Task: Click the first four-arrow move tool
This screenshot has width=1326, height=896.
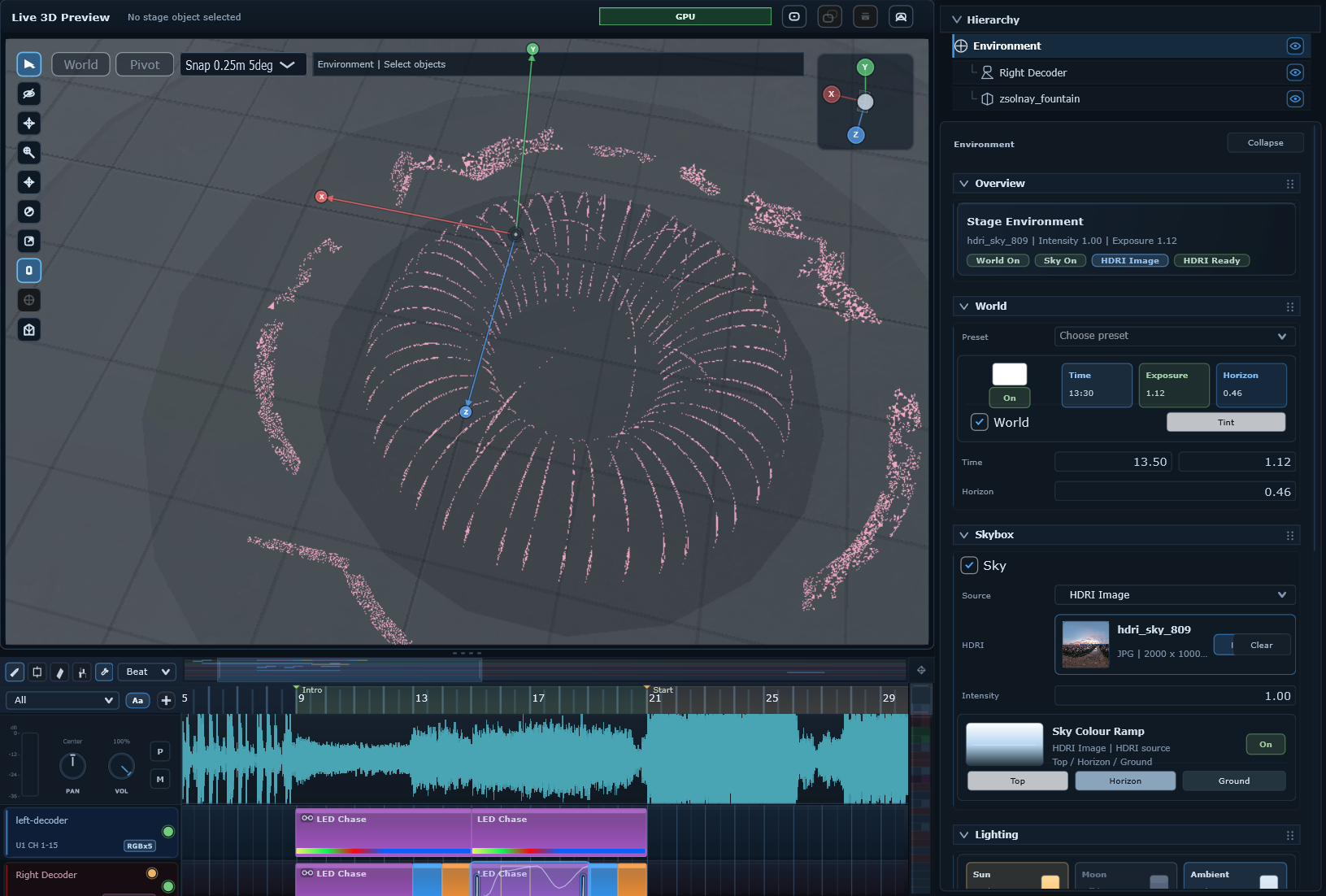Action: [x=29, y=123]
